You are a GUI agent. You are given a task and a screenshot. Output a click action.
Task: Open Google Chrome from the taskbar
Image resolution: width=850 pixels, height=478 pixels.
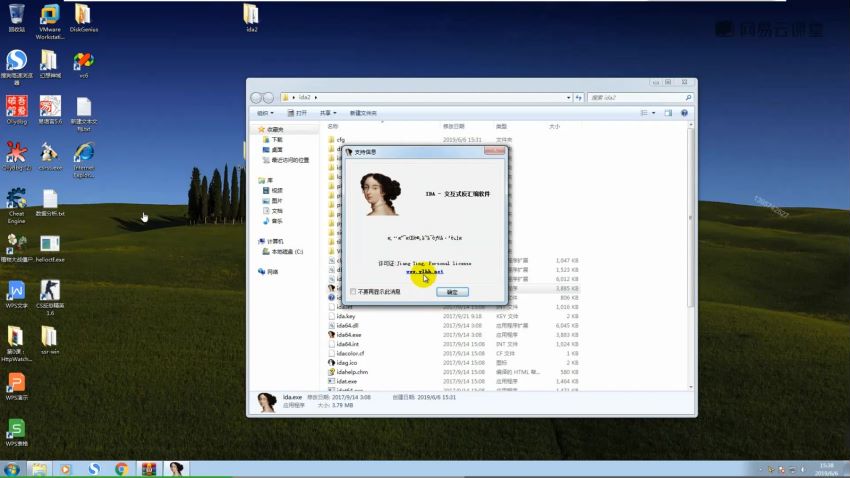pyautogui.click(x=121, y=469)
